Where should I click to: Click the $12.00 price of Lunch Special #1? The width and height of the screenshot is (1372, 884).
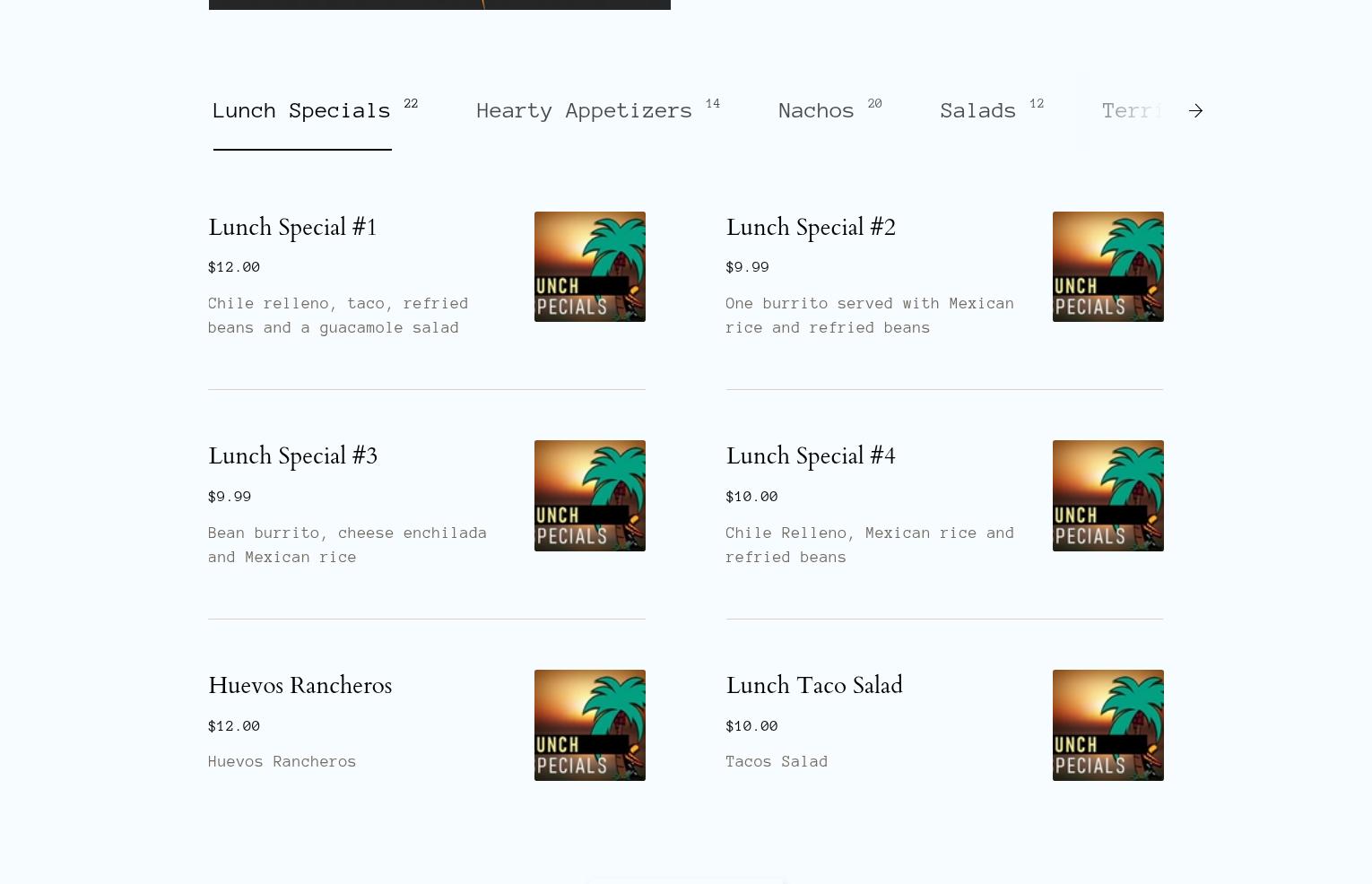click(x=234, y=267)
